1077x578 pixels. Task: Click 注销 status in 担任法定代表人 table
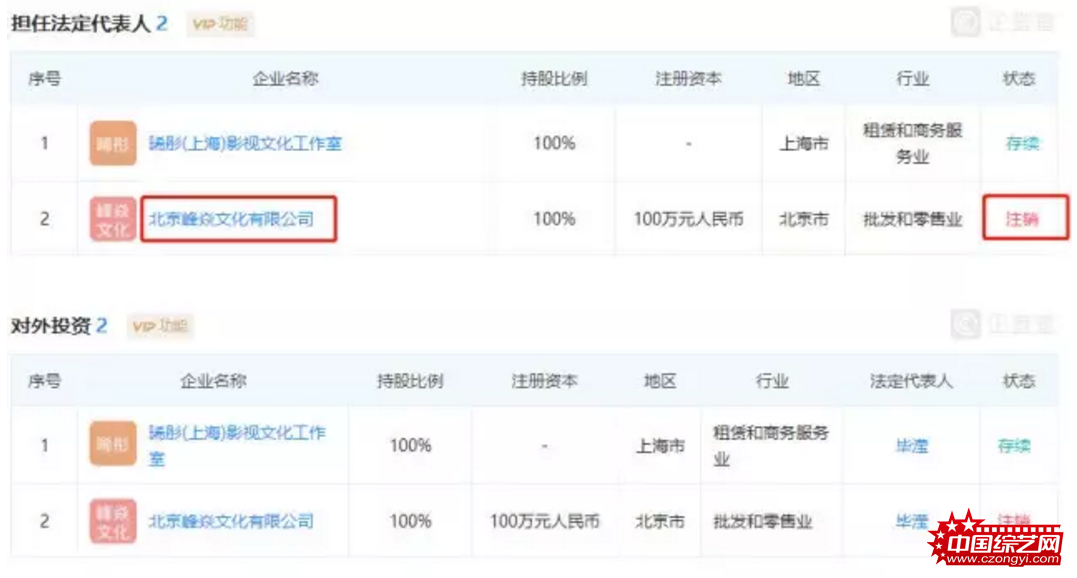(x=1023, y=219)
